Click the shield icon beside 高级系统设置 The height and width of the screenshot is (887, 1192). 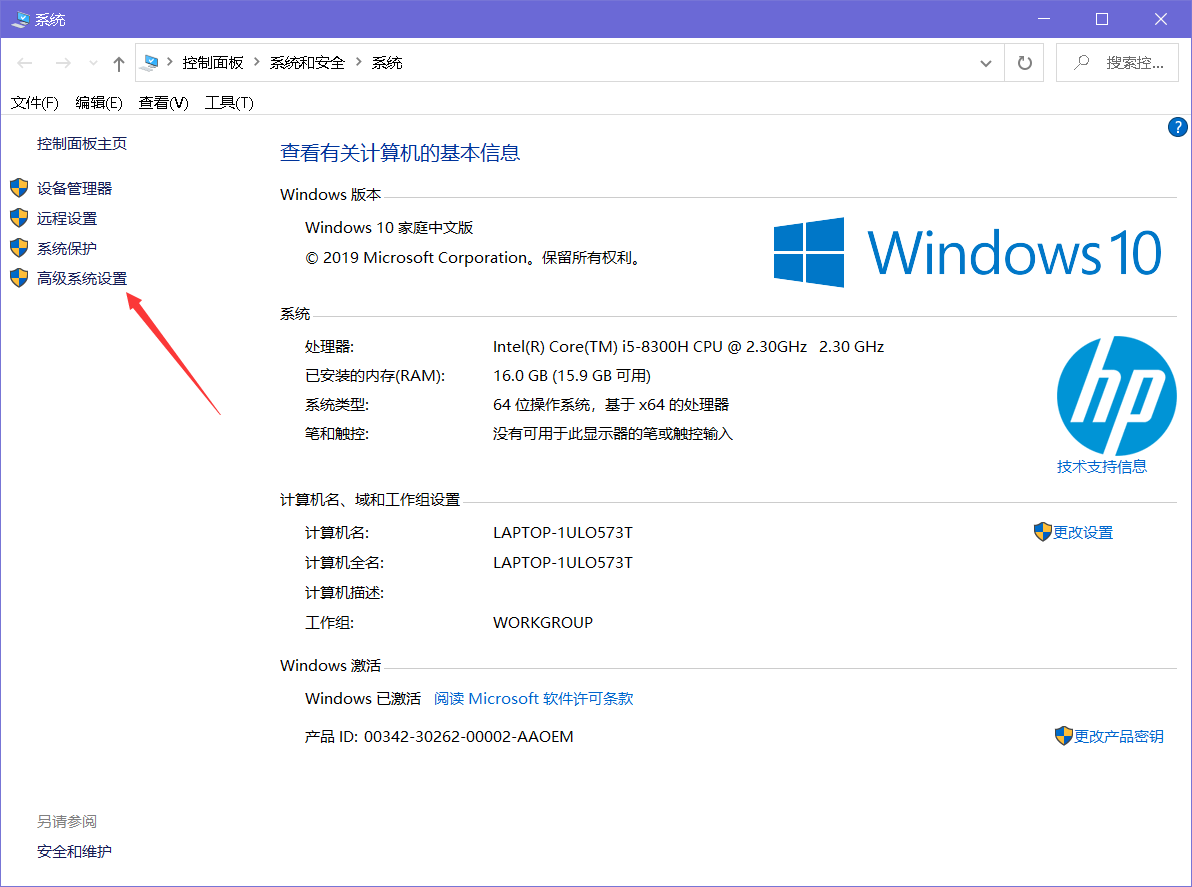pos(19,277)
